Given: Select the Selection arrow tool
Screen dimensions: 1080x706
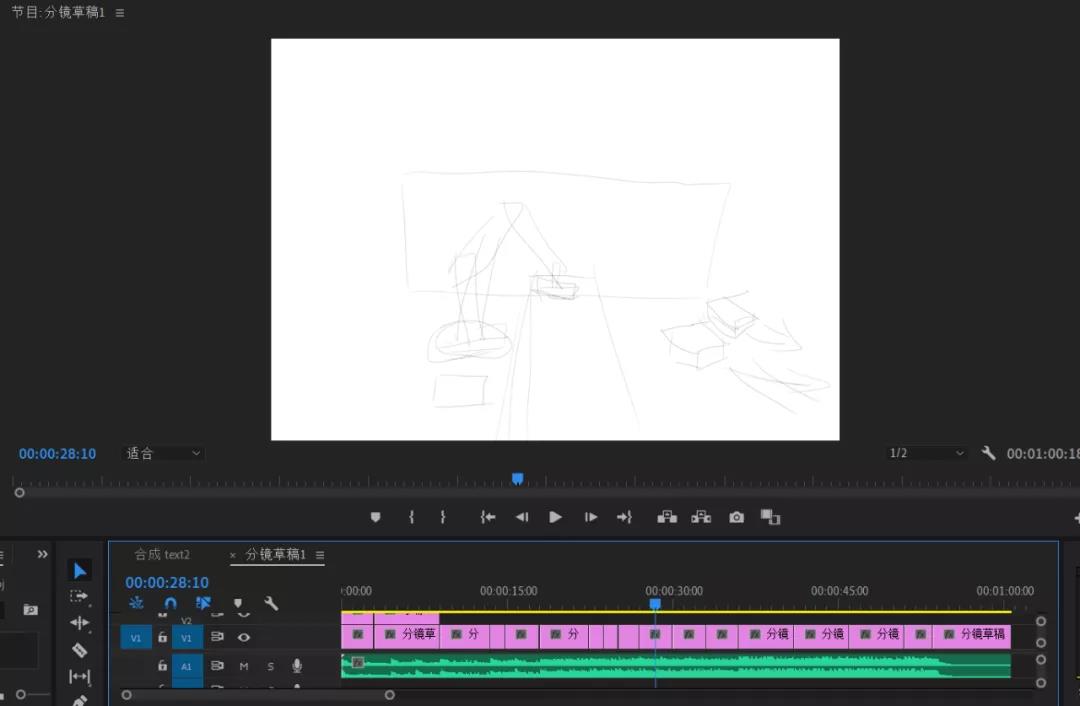Looking at the screenshot, I should coord(80,570).
